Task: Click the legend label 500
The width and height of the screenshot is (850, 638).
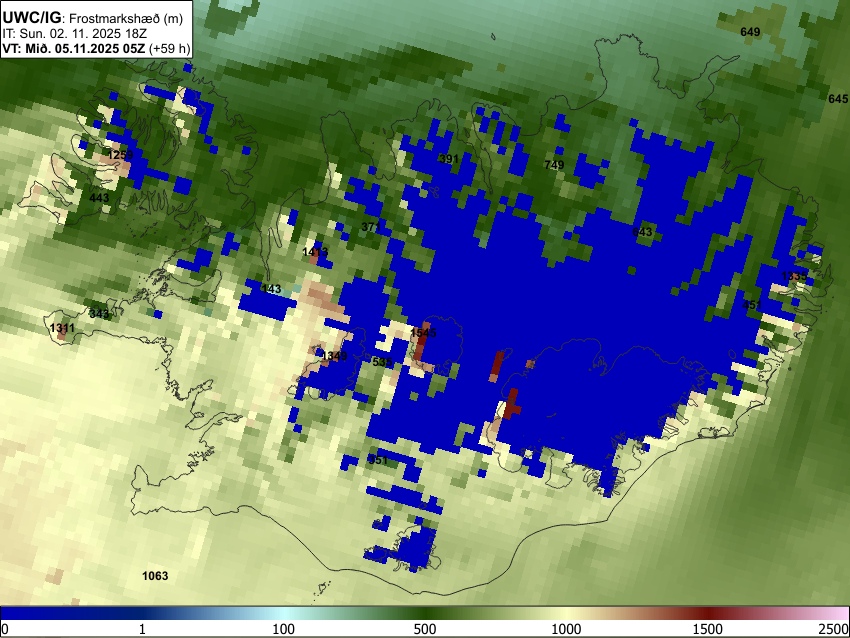Action: [x=424, y=629]
